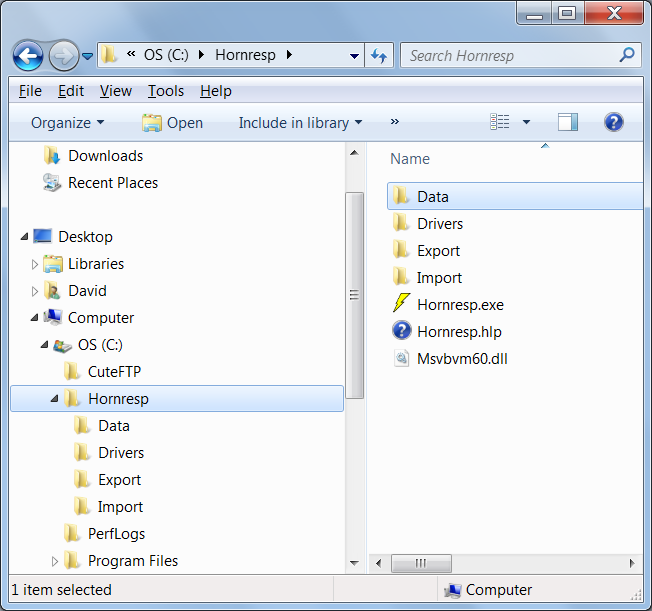Open recent pages dropdown beside the navigation arrows
The height and width of the screenshot is (611, 652).
[87, 55]
